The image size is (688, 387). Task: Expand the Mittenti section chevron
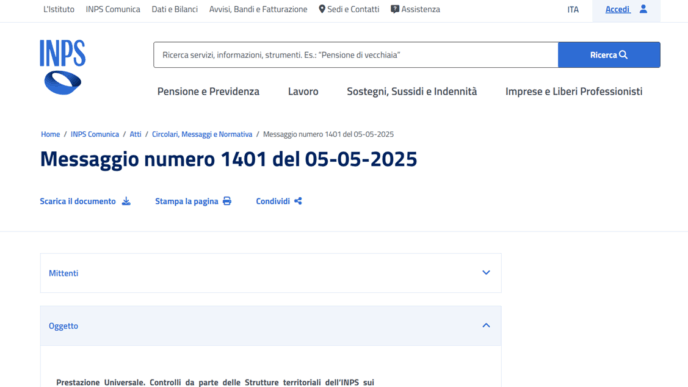click(486, 272)
